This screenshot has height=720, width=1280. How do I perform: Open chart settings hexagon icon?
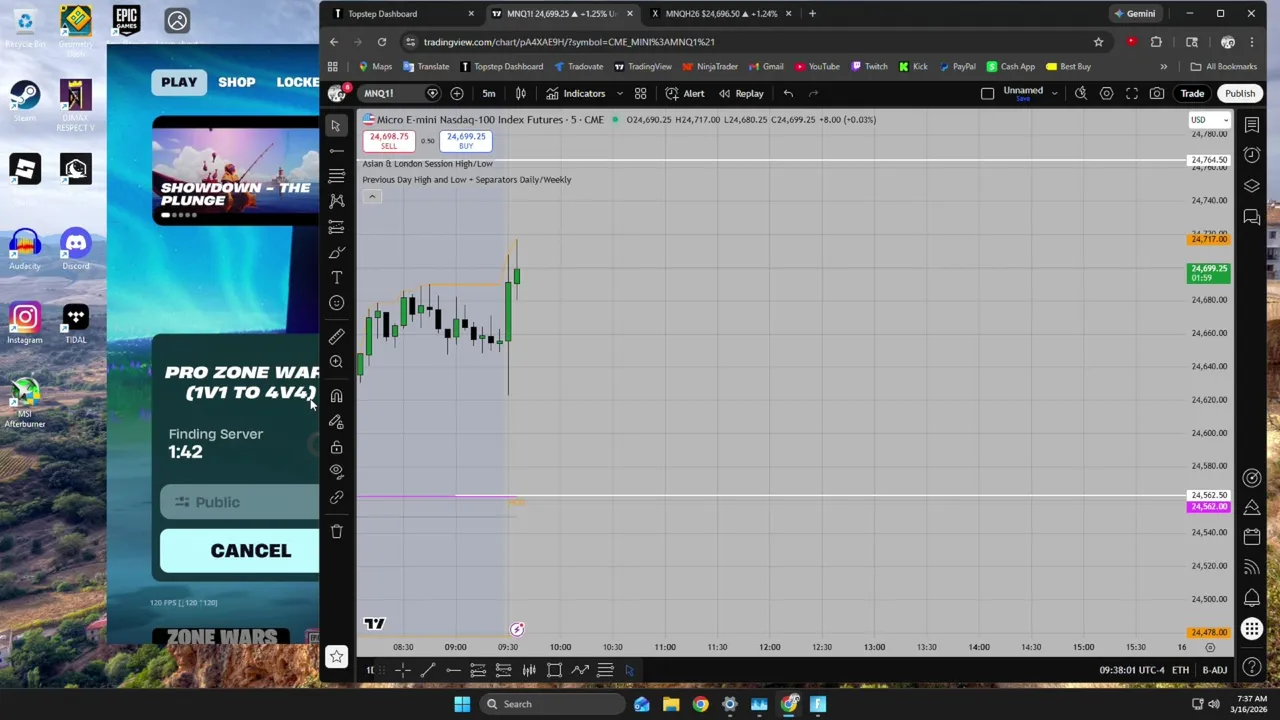[1106, 93]
